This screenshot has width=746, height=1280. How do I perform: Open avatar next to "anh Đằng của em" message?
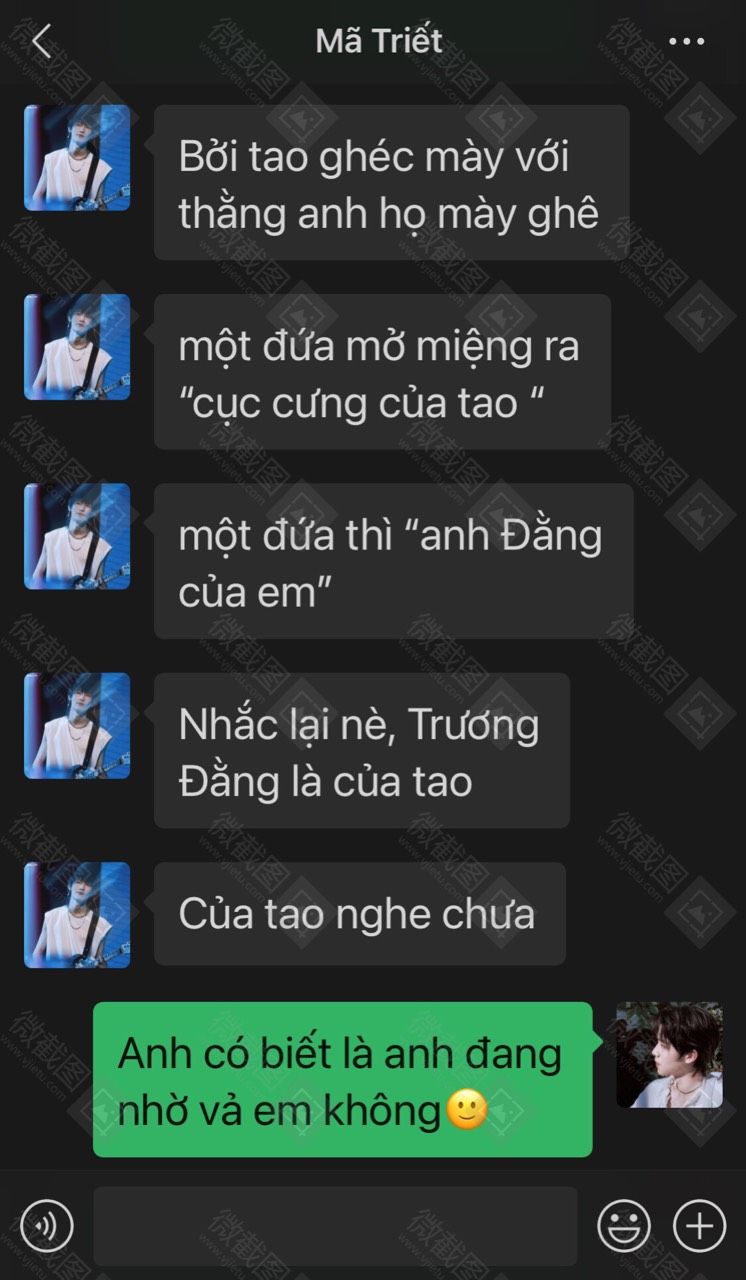coord(77,536)
